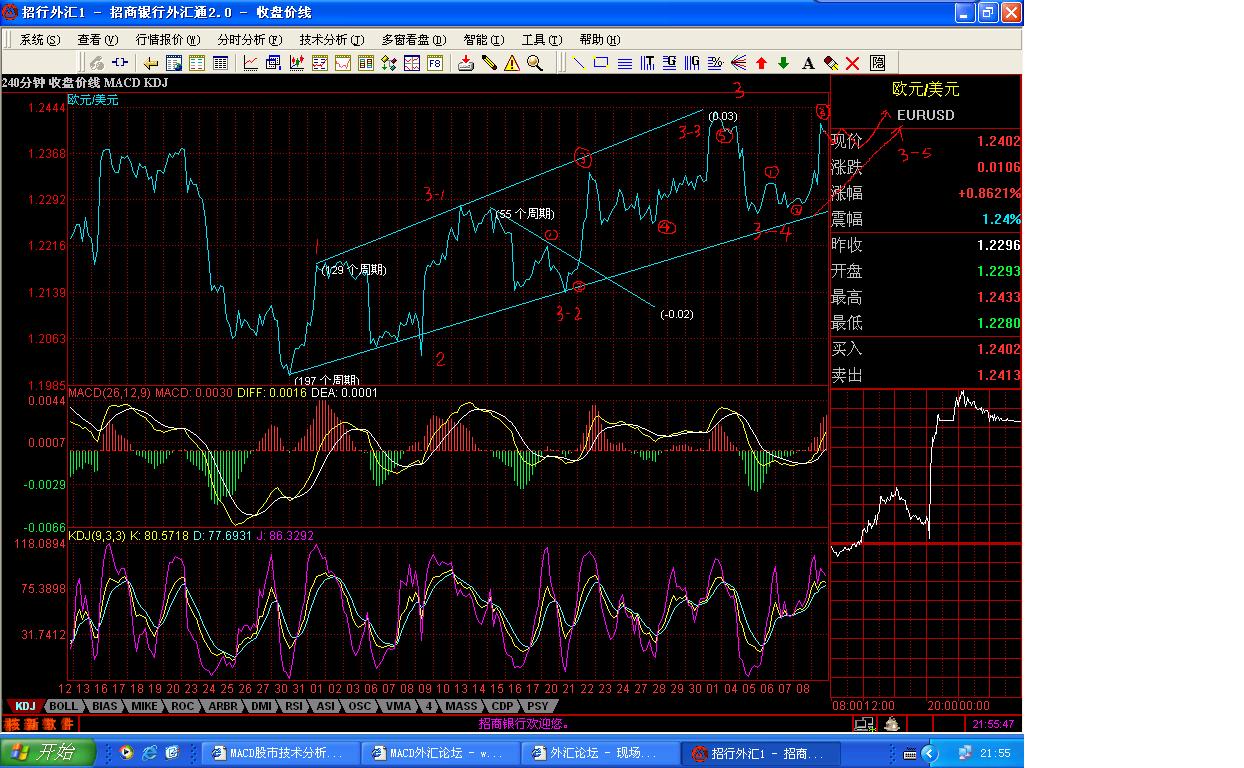The height and width of the screenshot is (768, 1244).
Task: Insert a red up arrow marker
Action: [x=761, y=63]
